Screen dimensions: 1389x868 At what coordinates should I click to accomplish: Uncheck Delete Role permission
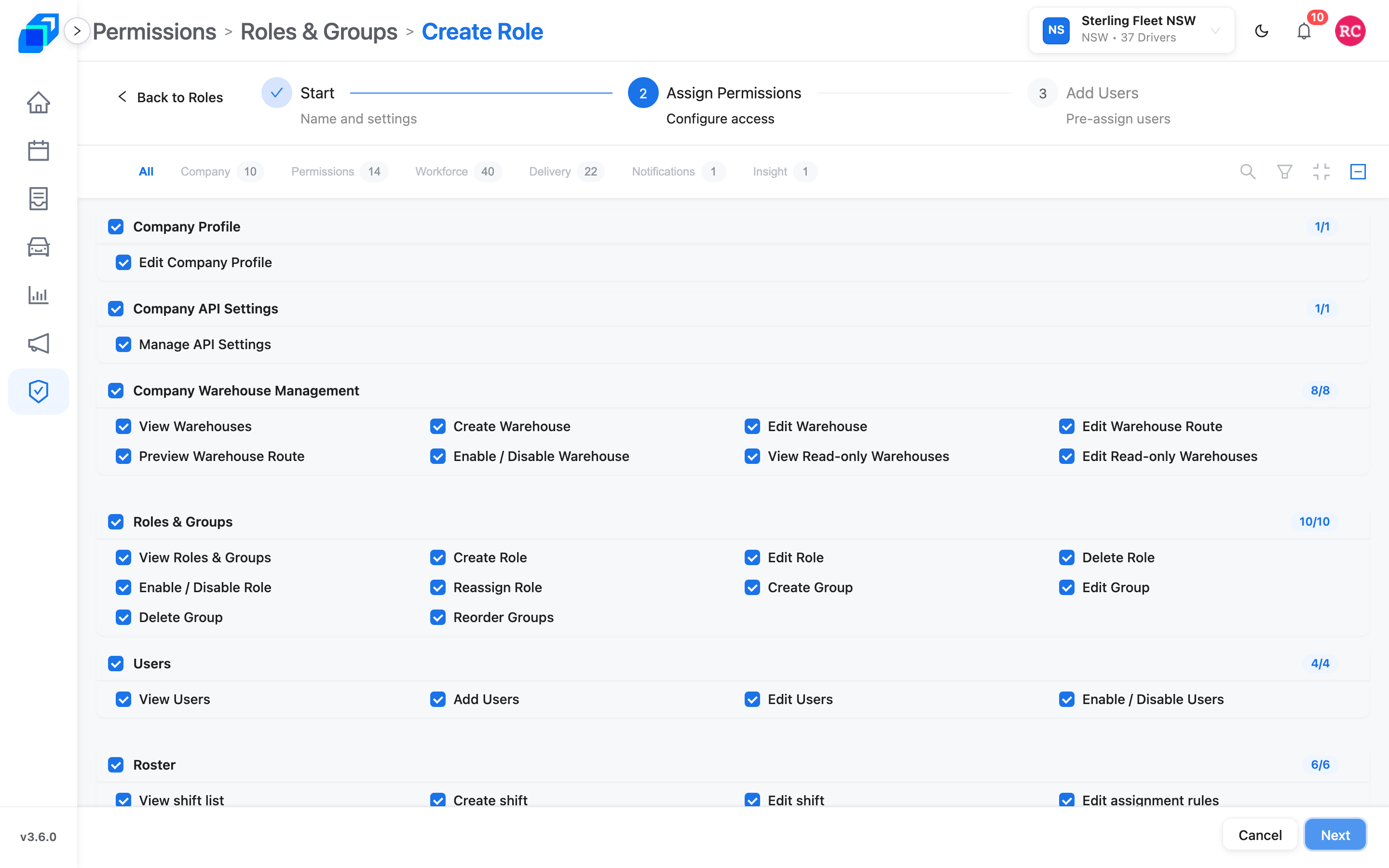click(x=1067, y=557)
